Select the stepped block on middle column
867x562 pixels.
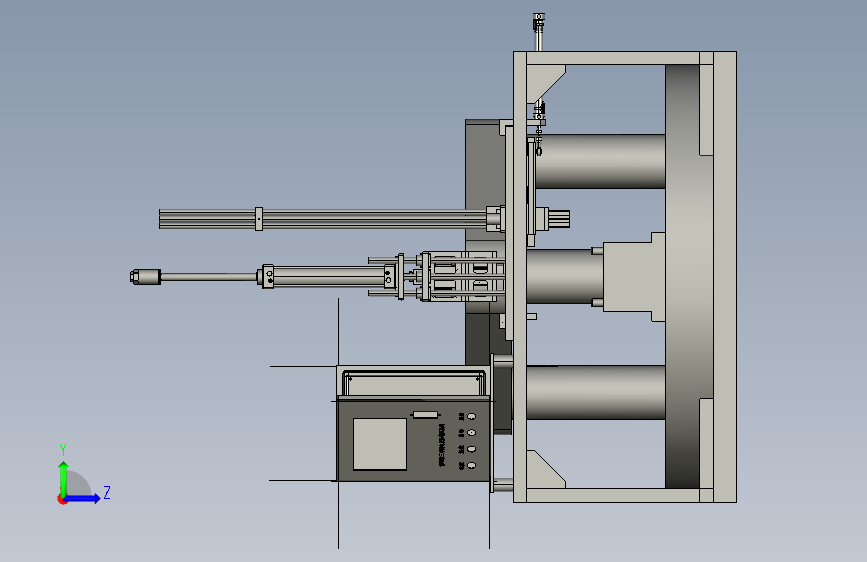(634, 277)
